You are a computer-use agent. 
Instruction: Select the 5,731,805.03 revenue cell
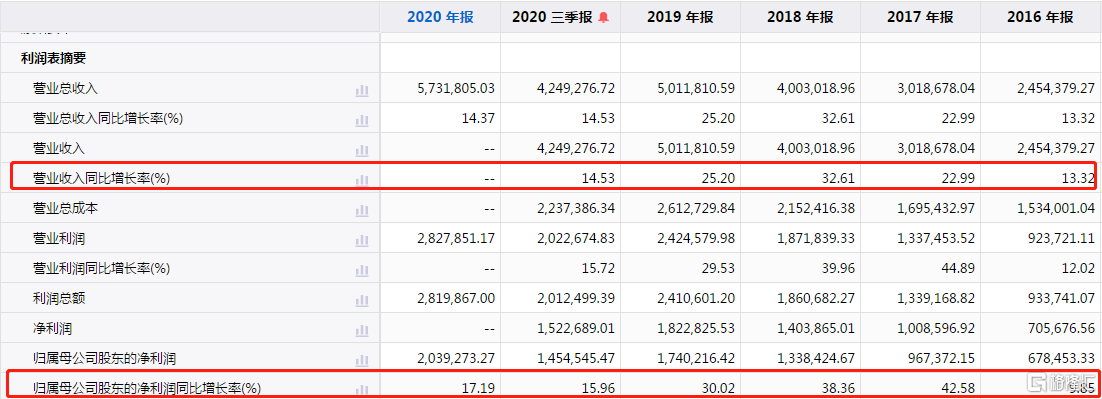point(447,89)
